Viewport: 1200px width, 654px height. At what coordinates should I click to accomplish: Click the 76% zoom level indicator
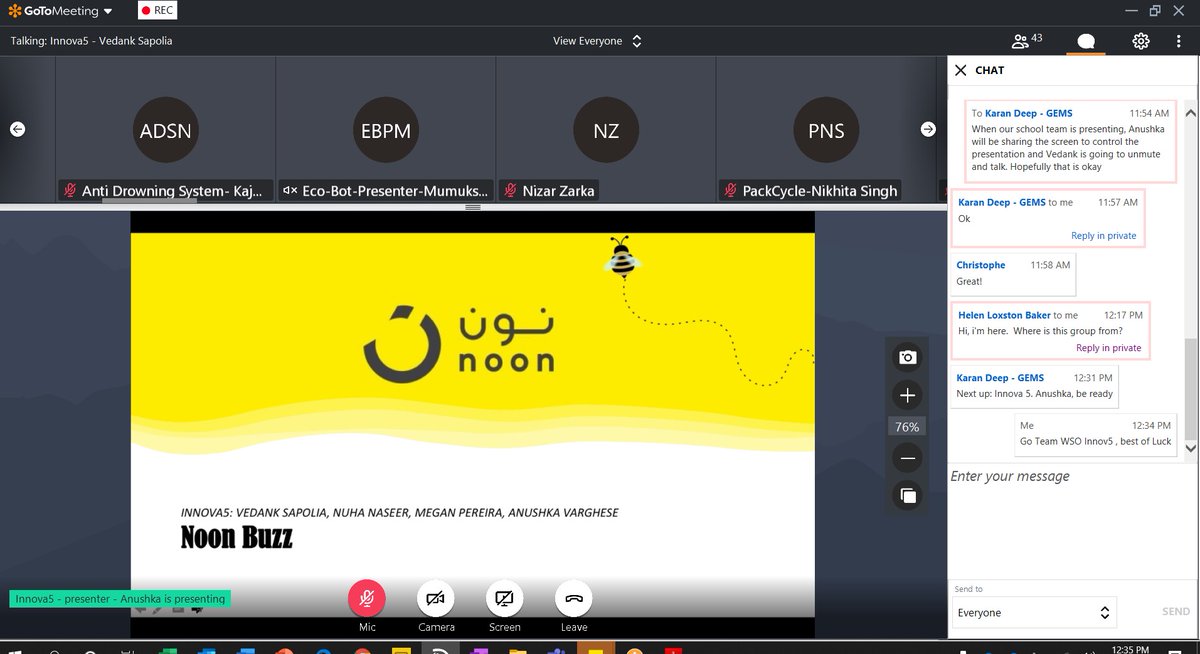tap(907, 427)
